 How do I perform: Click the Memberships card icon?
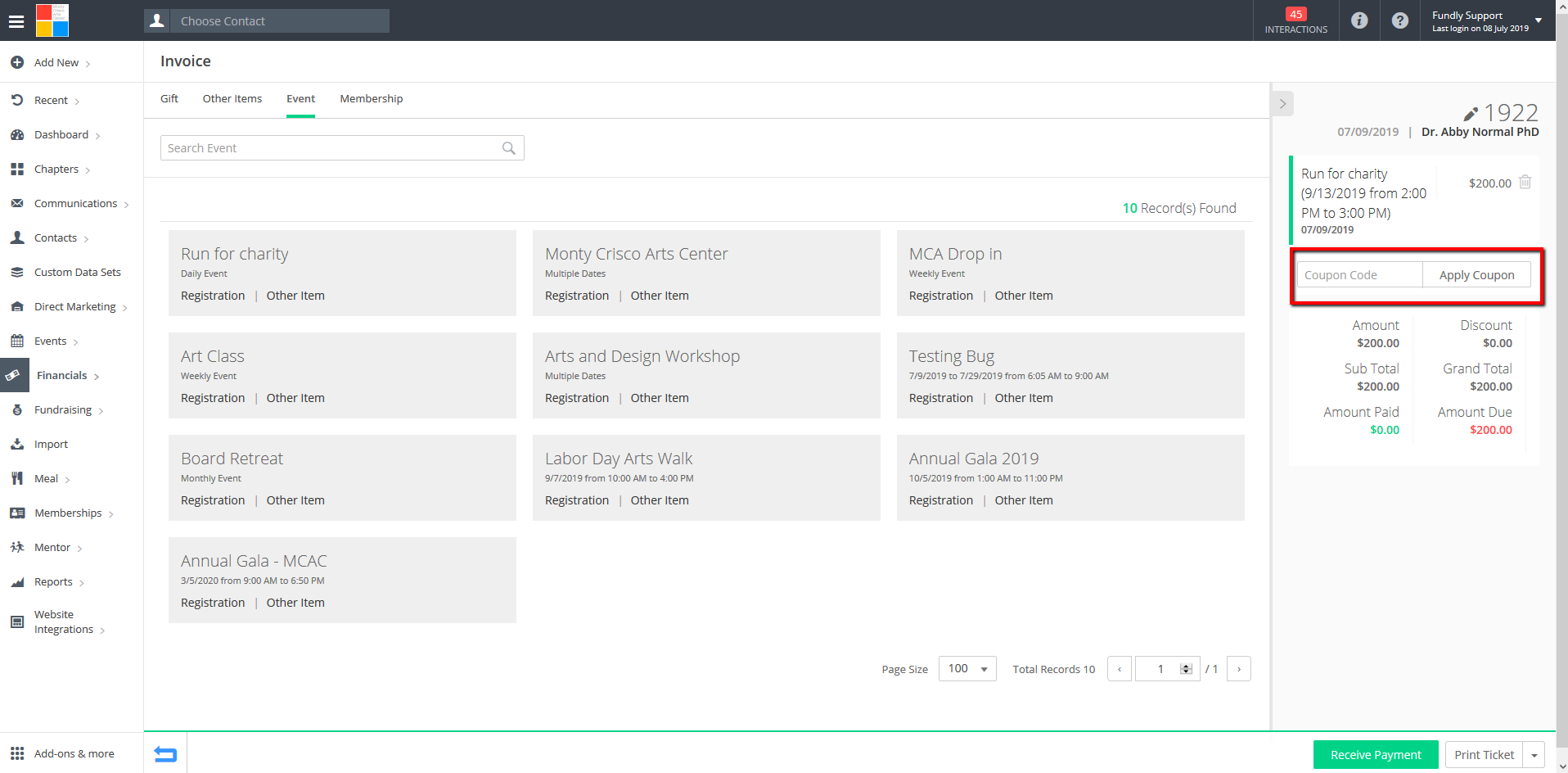17,513
